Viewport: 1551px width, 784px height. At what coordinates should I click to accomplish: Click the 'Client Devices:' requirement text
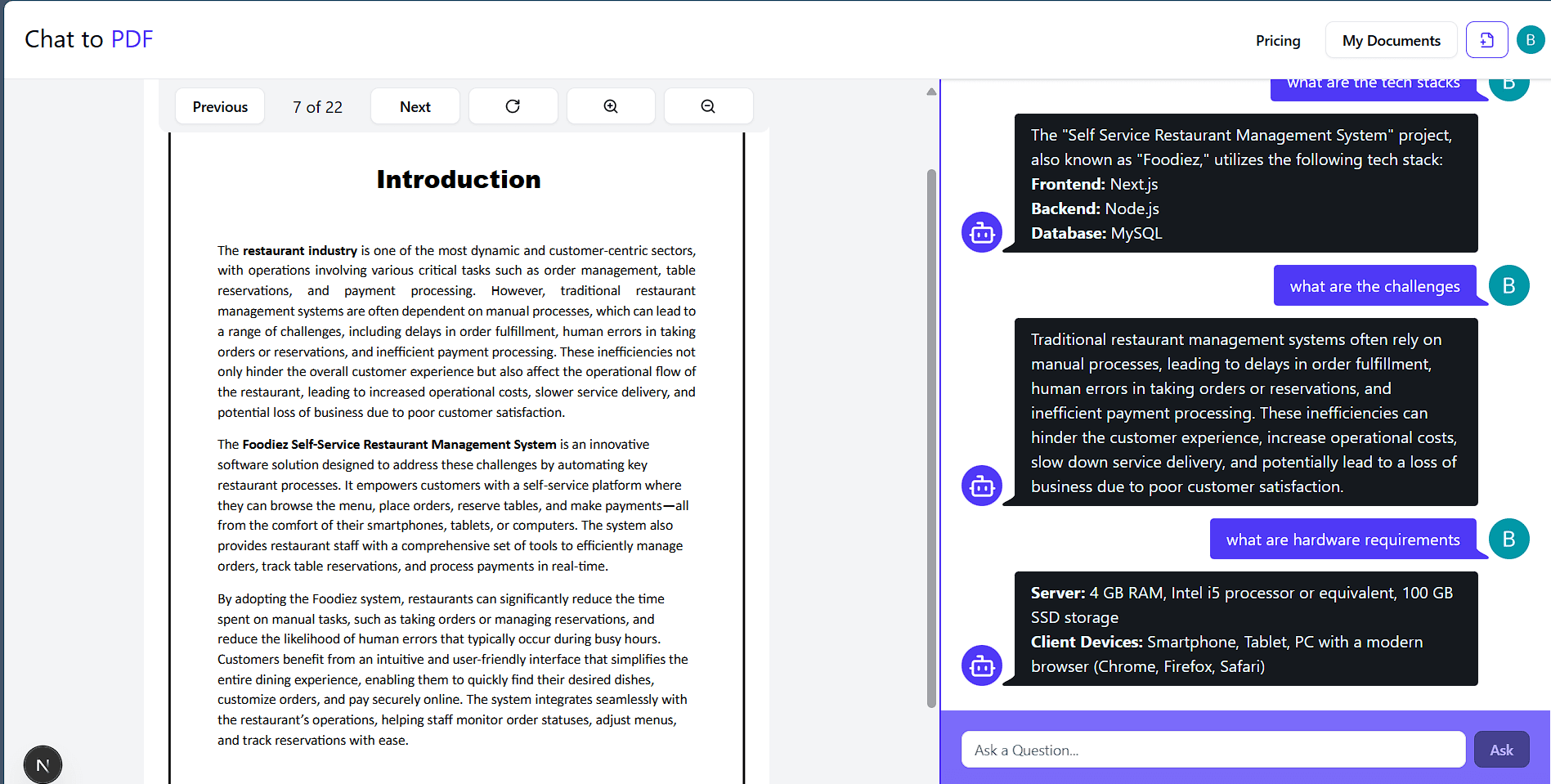(1226, 654)
